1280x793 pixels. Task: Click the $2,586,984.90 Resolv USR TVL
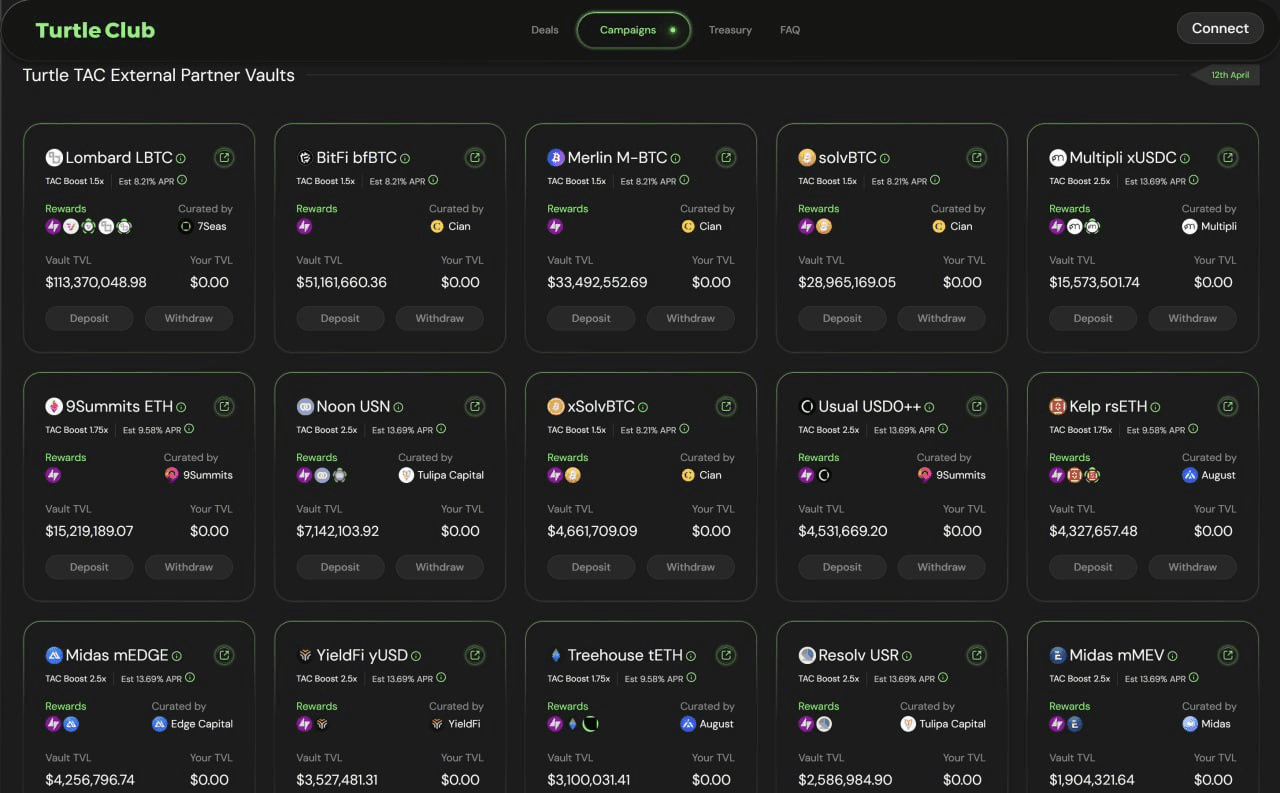tap(845, 780)
